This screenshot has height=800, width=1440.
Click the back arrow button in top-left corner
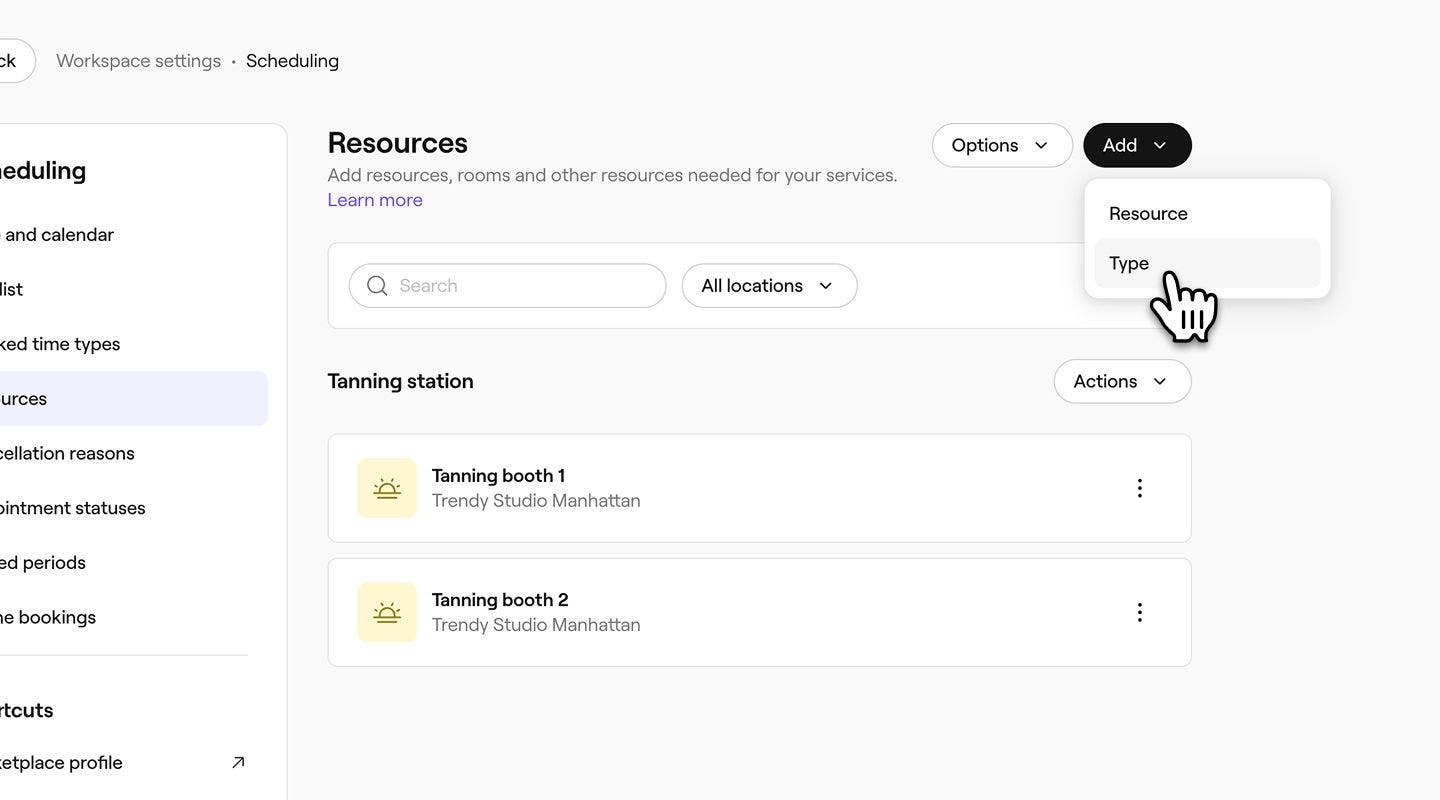coord(8,60)
